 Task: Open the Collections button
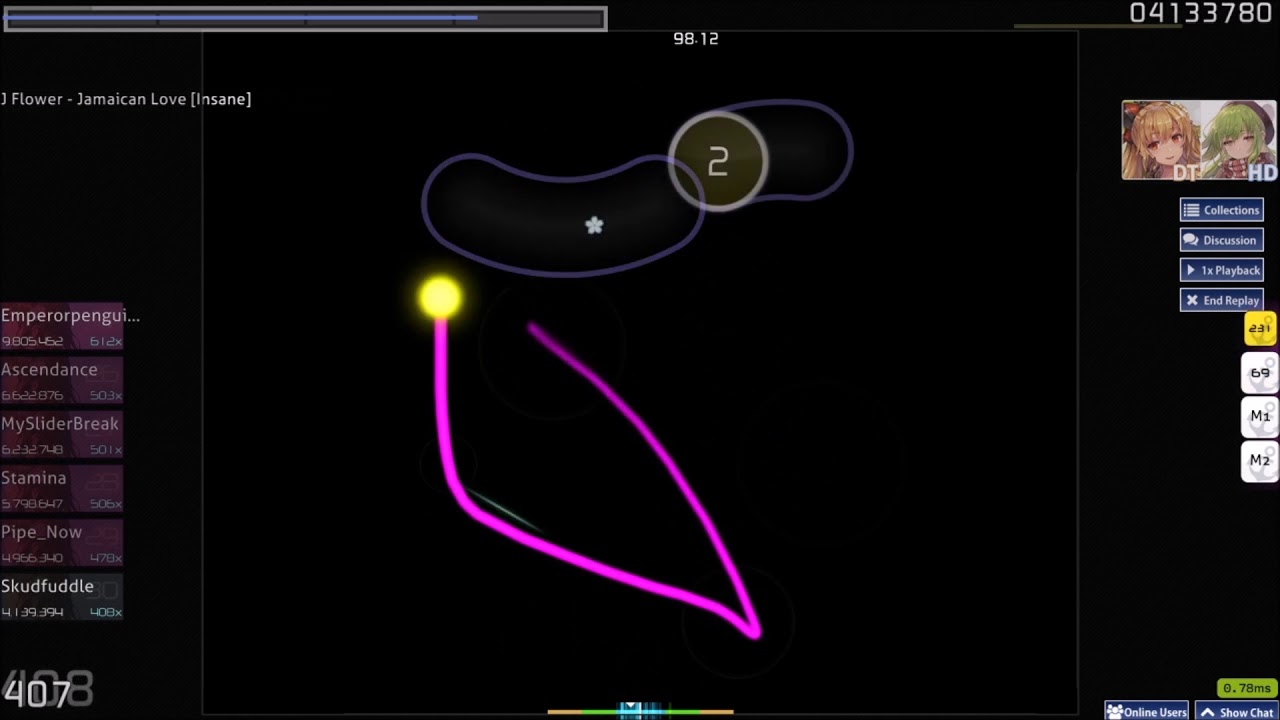coord(1221,210)
